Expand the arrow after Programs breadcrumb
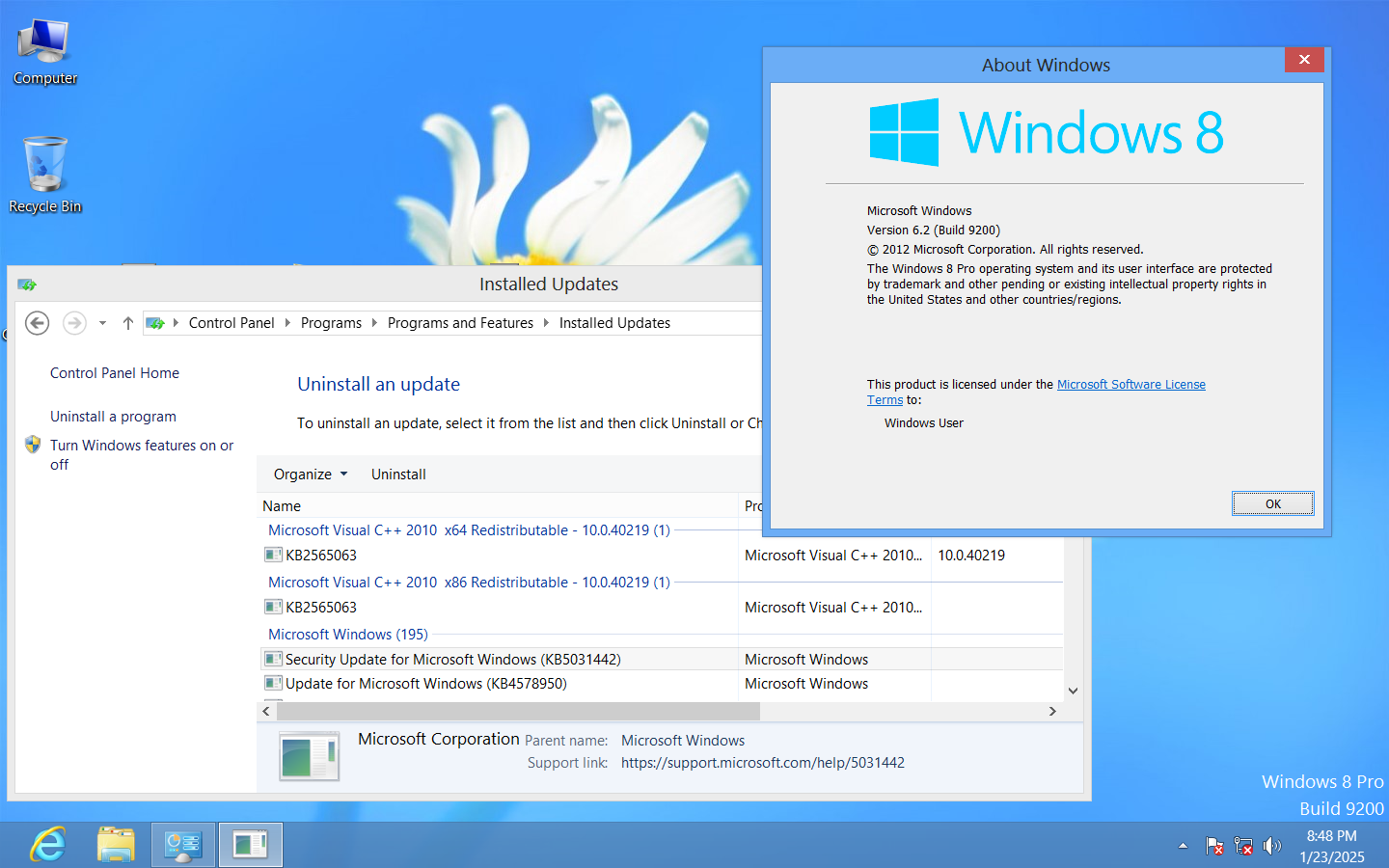Viewport: 1389px width, 868px height. pyautogui.click(x=374, y=323)
